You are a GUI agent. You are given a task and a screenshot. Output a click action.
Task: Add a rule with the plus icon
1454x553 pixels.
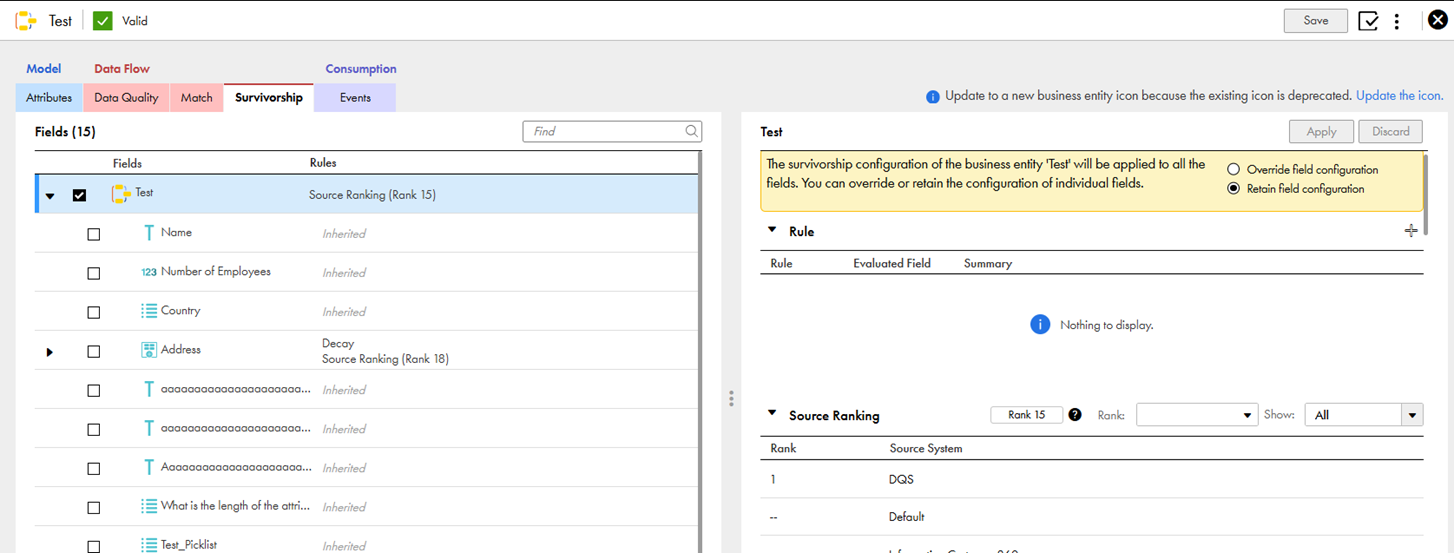coord(1411,231)
